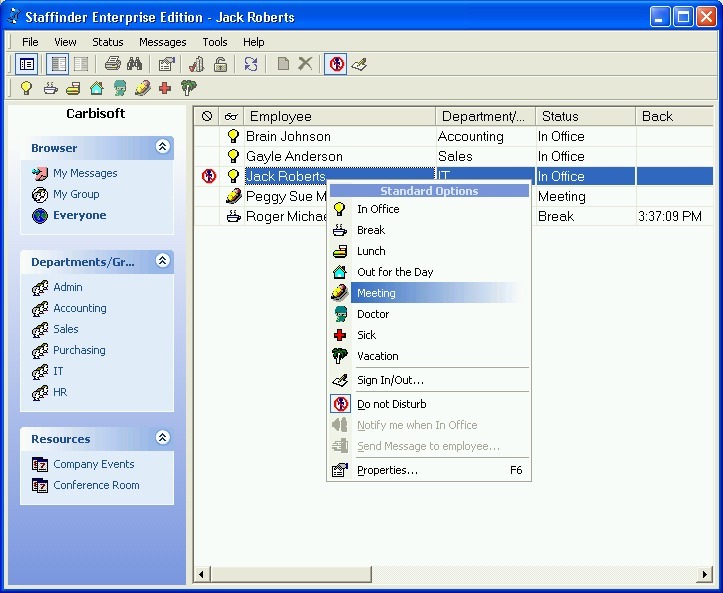
Task: Toggle the first list view toolbar button
Action: 26,64
